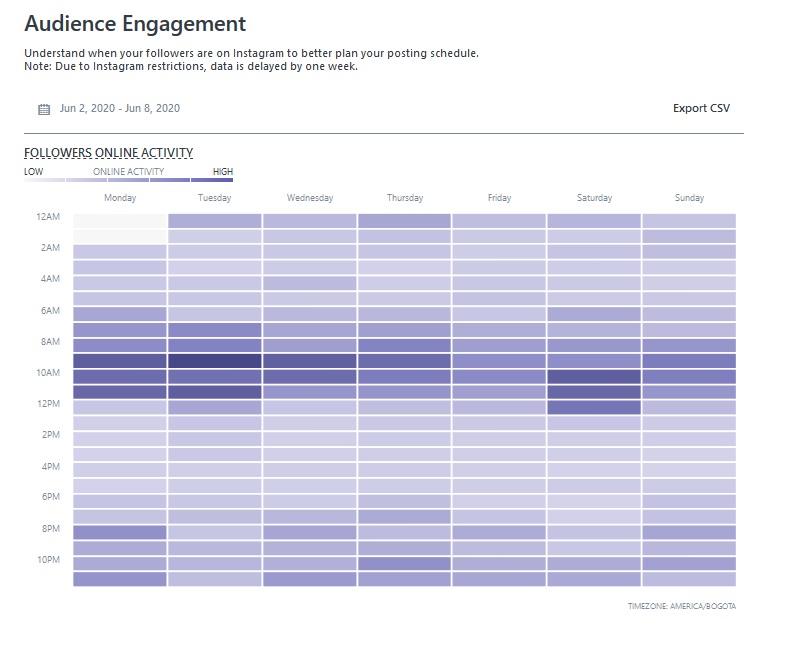
Task: Select the Saturday 12PM heatmap cell
Action: coord(594,408)
